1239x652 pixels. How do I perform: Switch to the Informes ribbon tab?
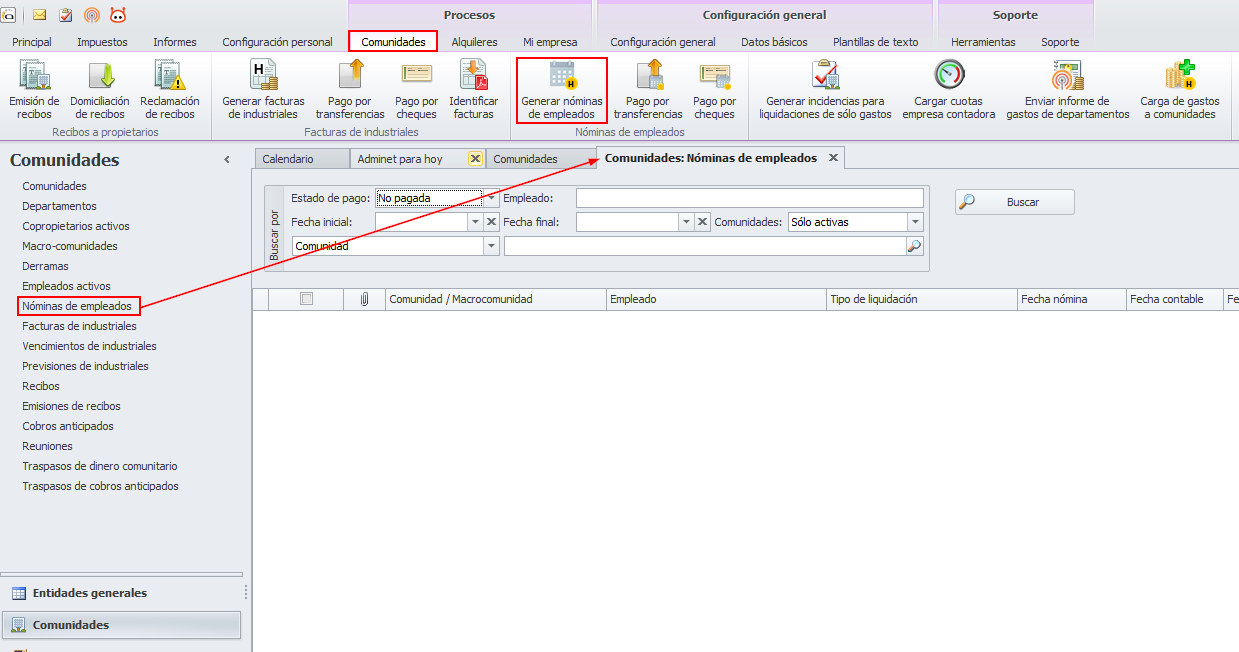coord(175,42)
